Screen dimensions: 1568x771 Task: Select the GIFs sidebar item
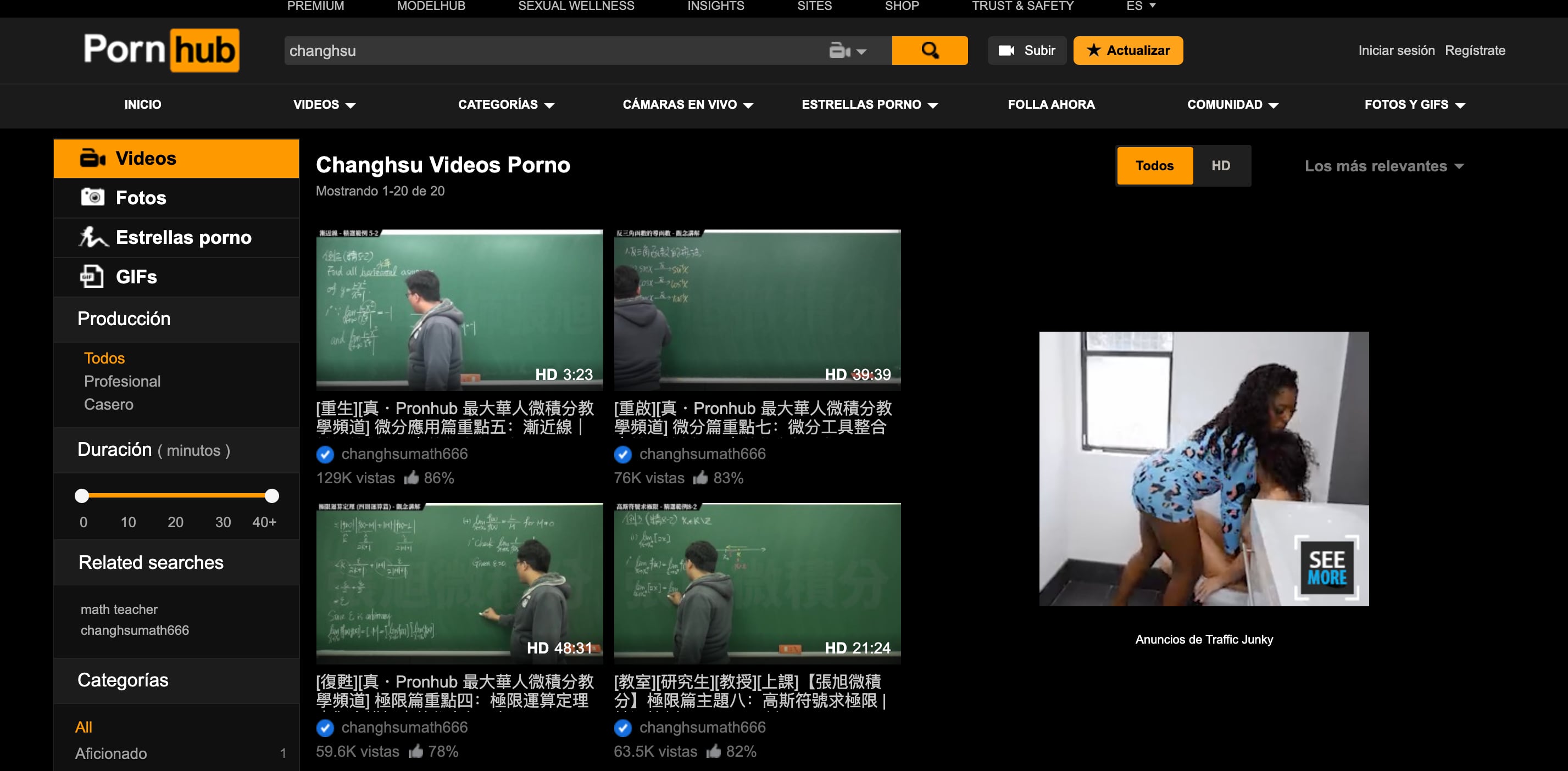[x=136, y=277]
